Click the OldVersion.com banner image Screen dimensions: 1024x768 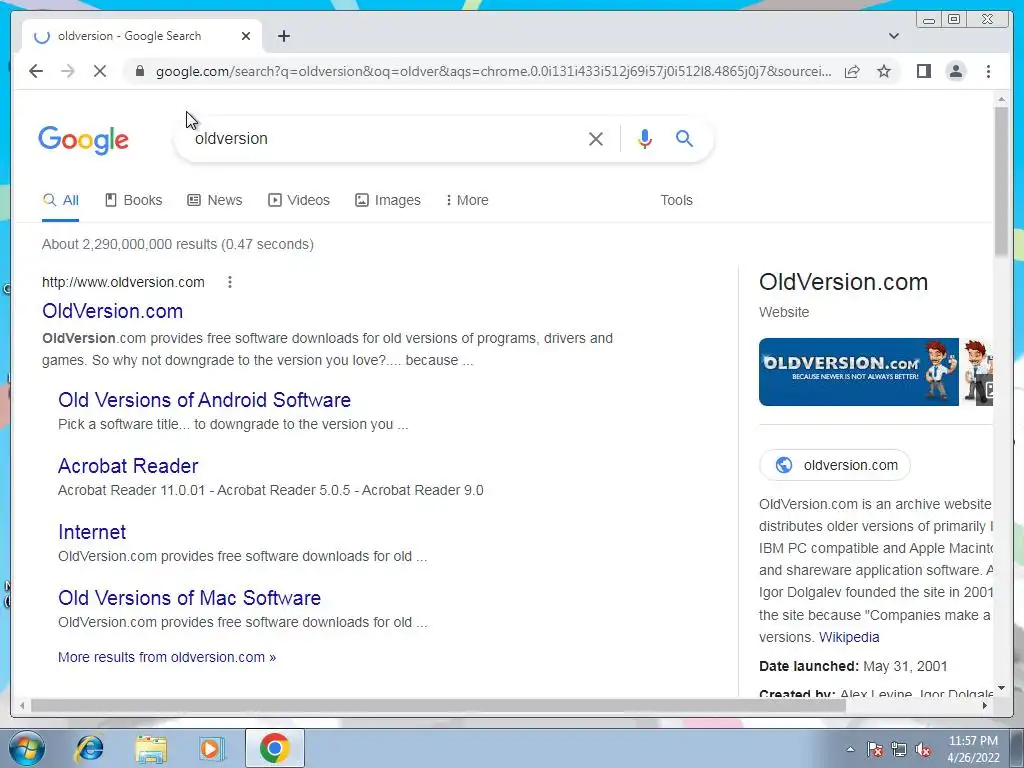coord(858,372)
